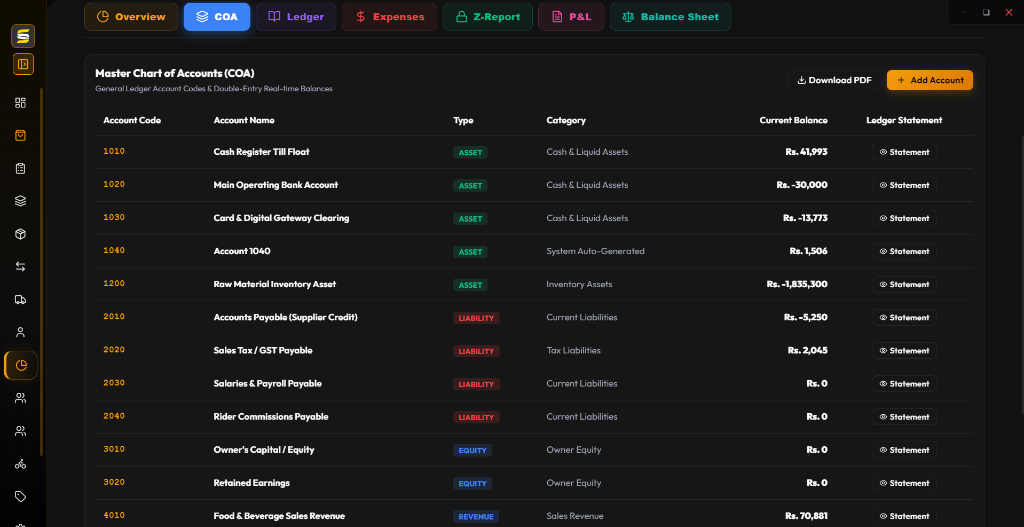Image resolution: width=1024 pixels, height=527 pixels.
Task: Click the Account Name column header
Action: pos(244,120)
